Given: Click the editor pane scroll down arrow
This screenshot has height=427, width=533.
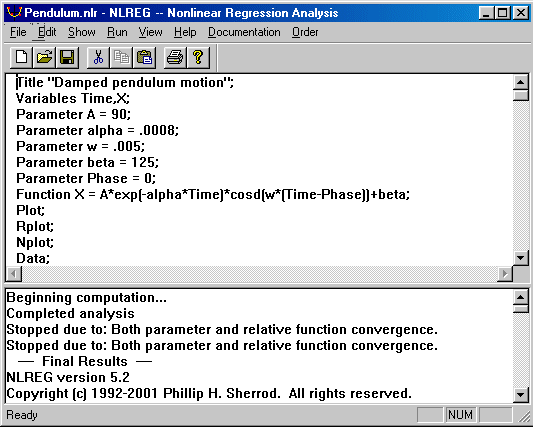Looking at the screenshot, I should pyautogui.click(x=520, y=258).
